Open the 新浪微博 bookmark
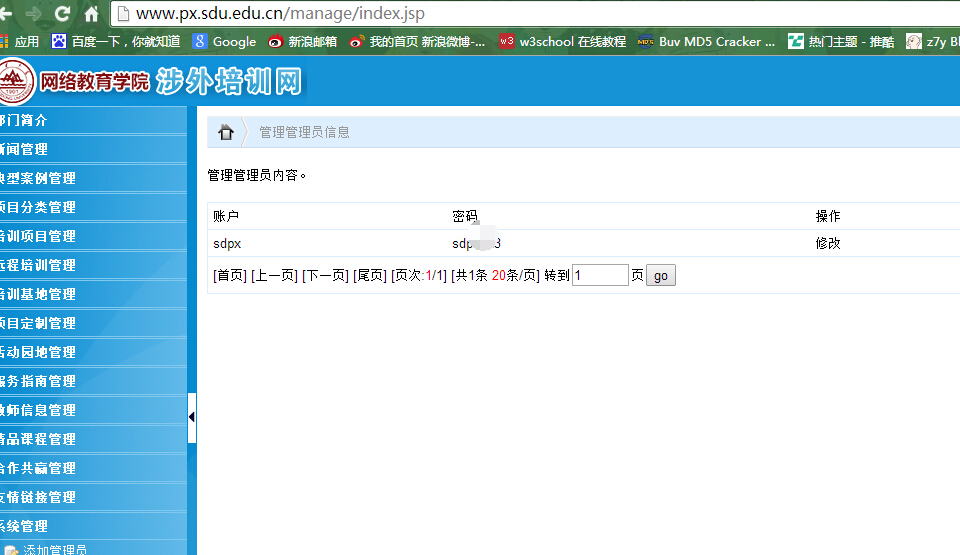 pos(417,42)
